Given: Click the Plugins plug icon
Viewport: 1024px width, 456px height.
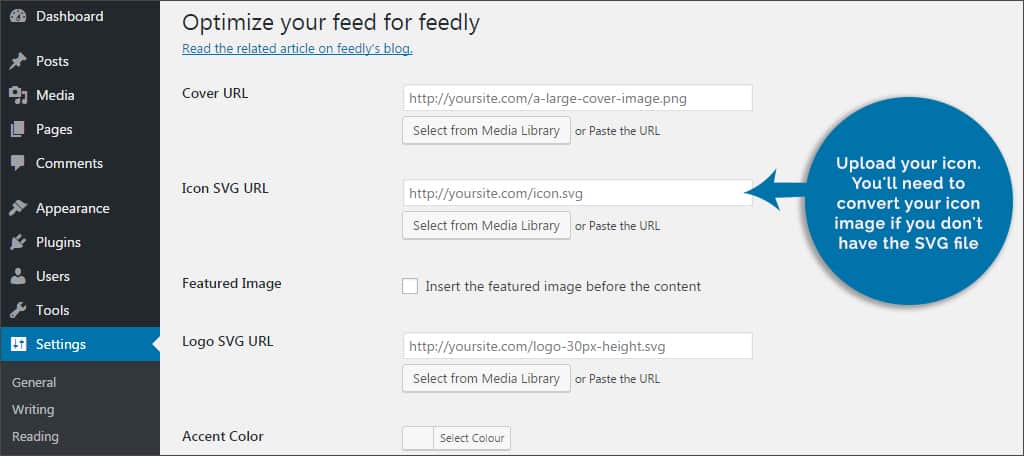Looking at the screenshot, I should coord(18,242).
